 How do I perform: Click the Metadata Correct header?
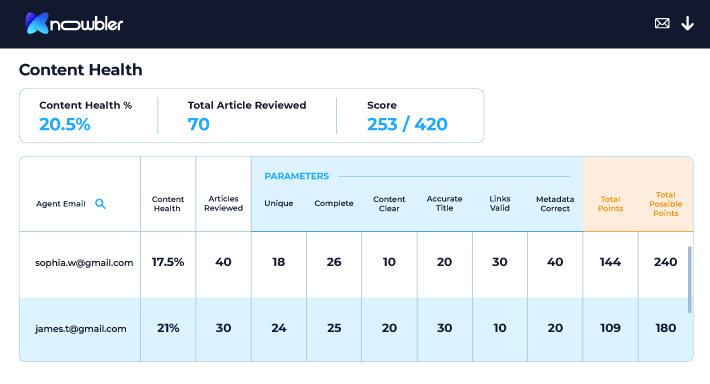555,204
